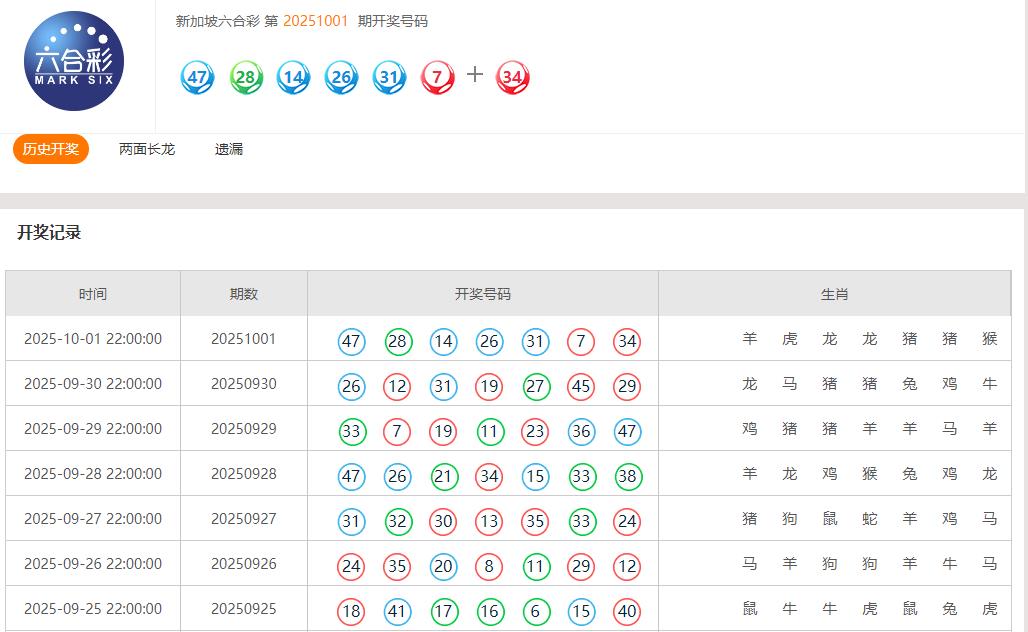
Task: Click the large blue ball 47 in the top banner
Action: [x=197, y=77]
